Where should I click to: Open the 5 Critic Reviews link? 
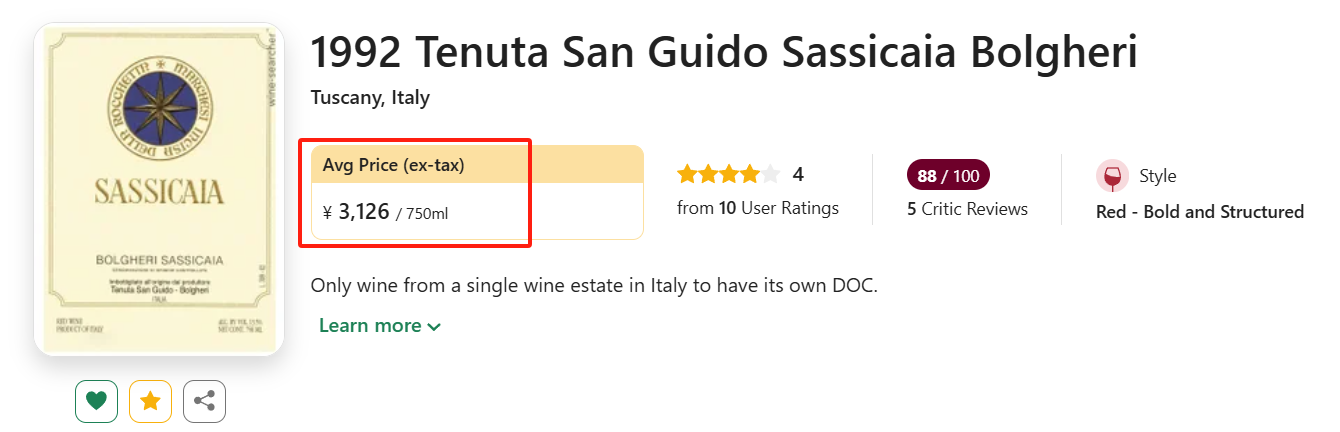point(967,209)
